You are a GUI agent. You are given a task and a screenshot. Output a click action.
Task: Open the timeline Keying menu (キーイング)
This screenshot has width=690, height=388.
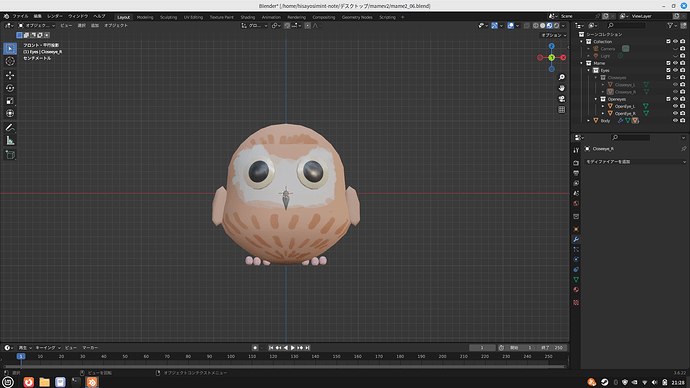[48, 348]
